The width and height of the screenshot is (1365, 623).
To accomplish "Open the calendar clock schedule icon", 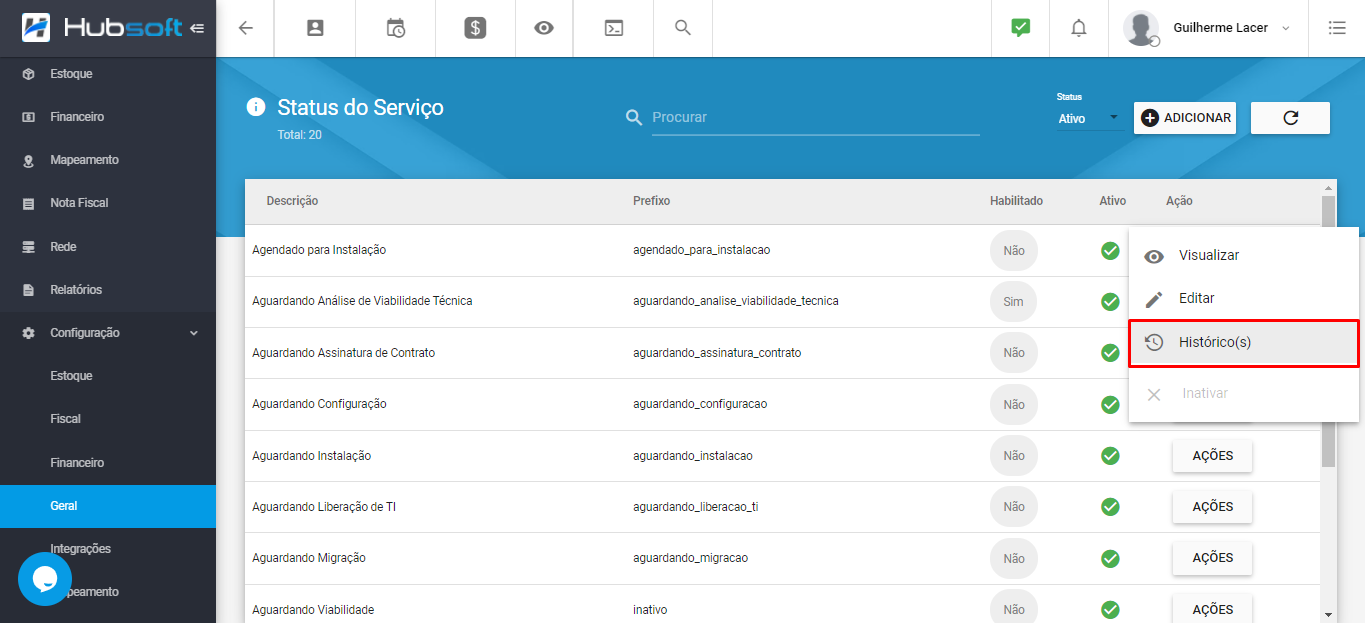I will pos(396,28).
